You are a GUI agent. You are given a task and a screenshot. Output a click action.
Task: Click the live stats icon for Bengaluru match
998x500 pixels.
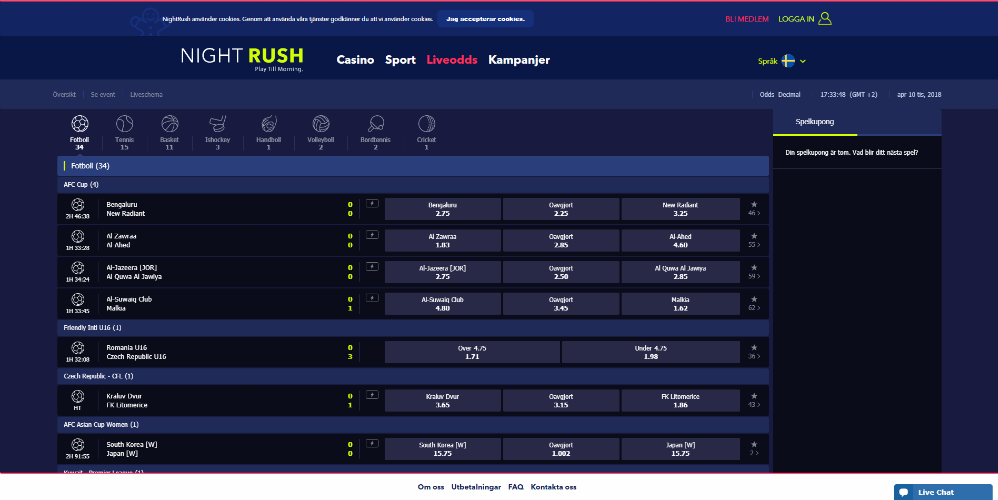click(372, 204)
